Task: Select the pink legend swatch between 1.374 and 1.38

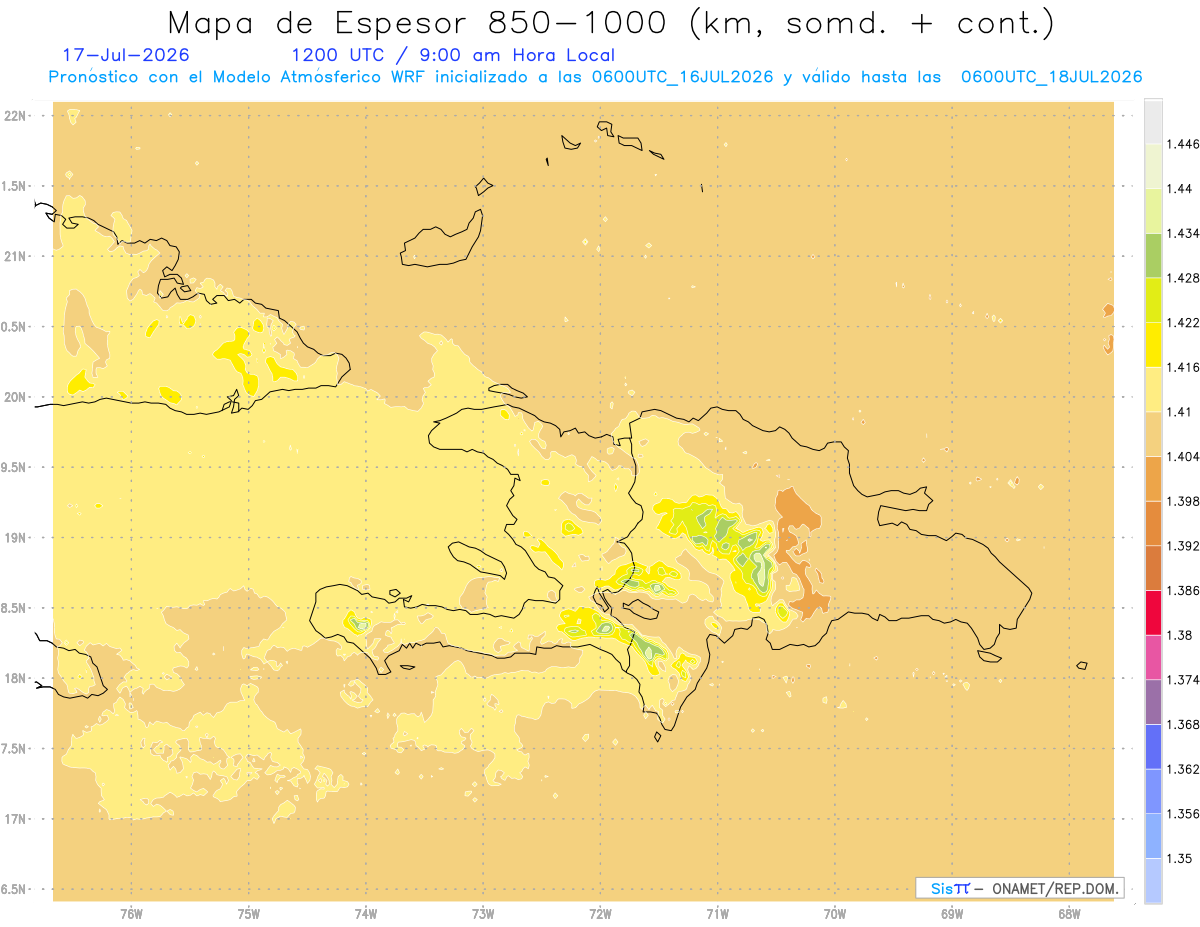Action: (1153, 657)
